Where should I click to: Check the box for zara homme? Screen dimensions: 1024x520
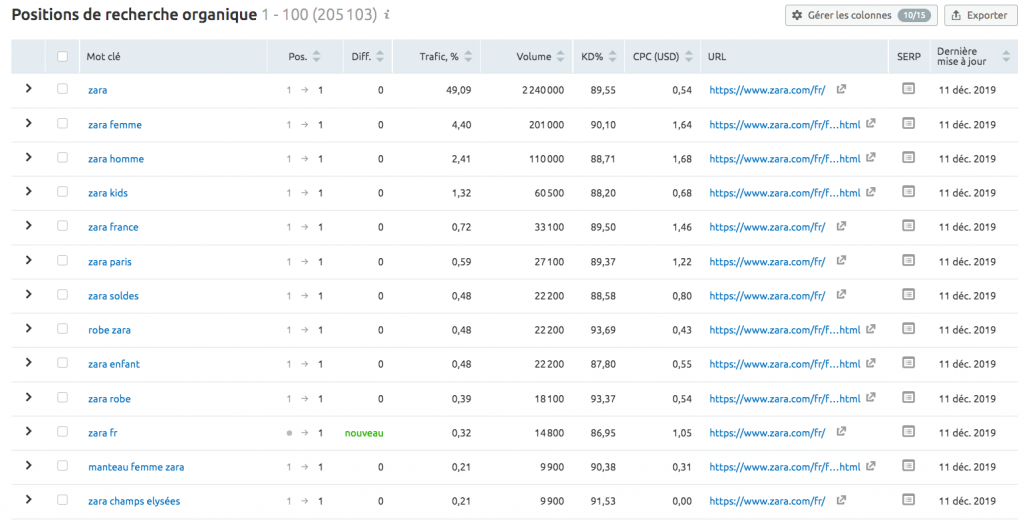coord(63,157)
